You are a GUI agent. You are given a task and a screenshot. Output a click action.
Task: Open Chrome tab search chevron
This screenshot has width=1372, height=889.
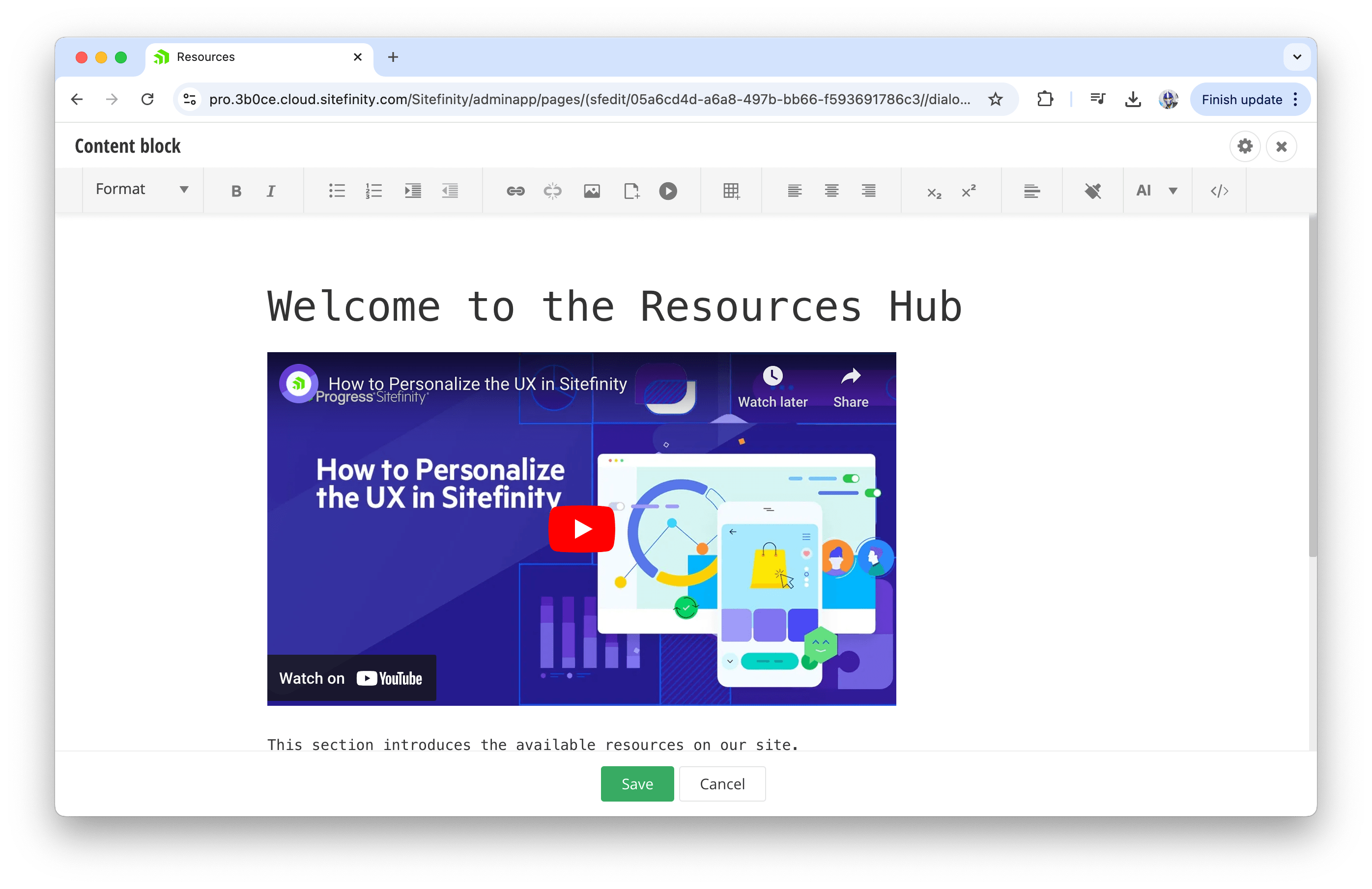[1297, 57]
